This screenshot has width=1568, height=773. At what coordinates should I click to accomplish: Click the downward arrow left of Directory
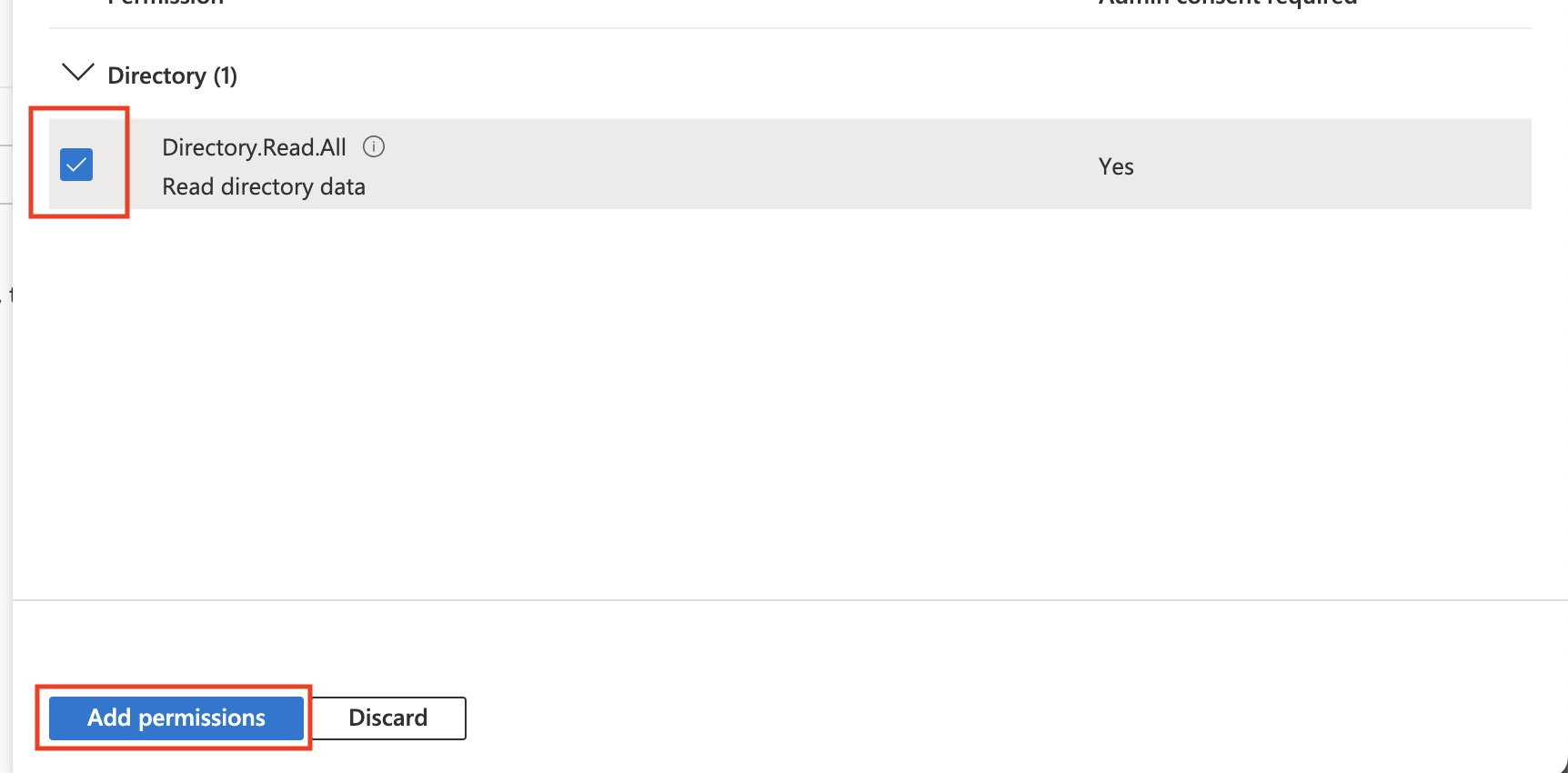point(77,73)
